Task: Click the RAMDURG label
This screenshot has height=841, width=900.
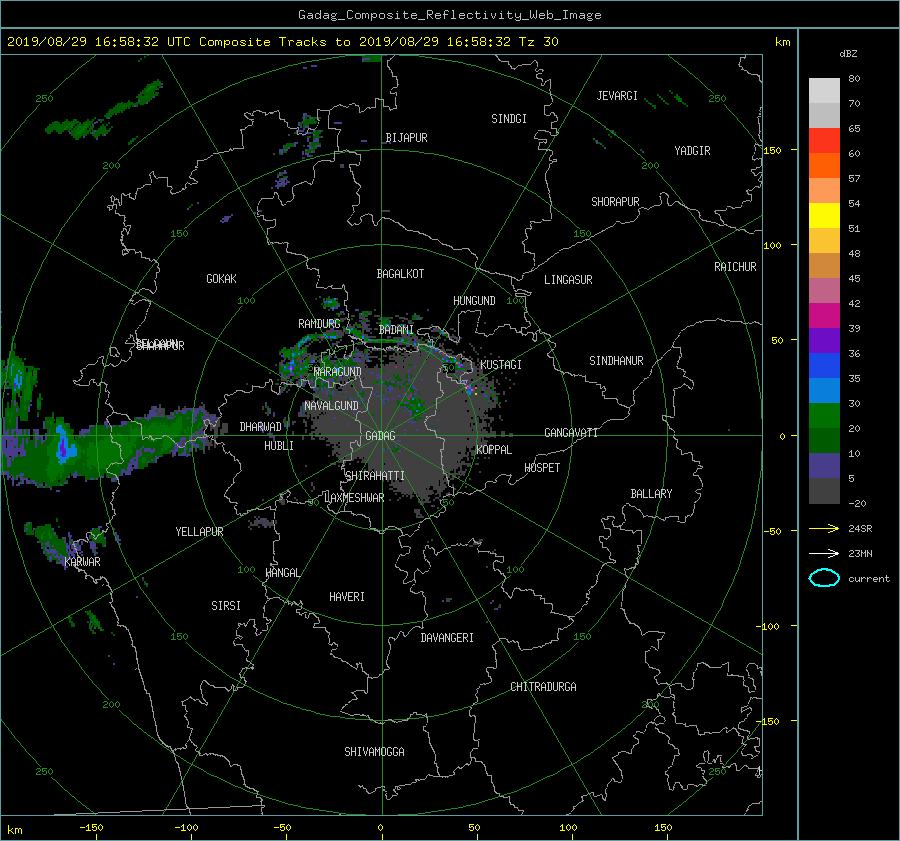Action: [x=319, y=324]
